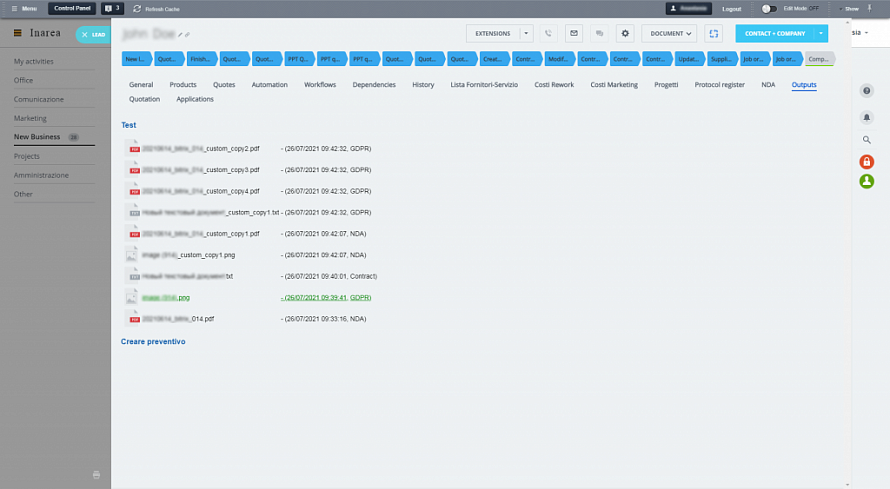
Task: Open the notifications bell icon
Action: pos(866,116)
